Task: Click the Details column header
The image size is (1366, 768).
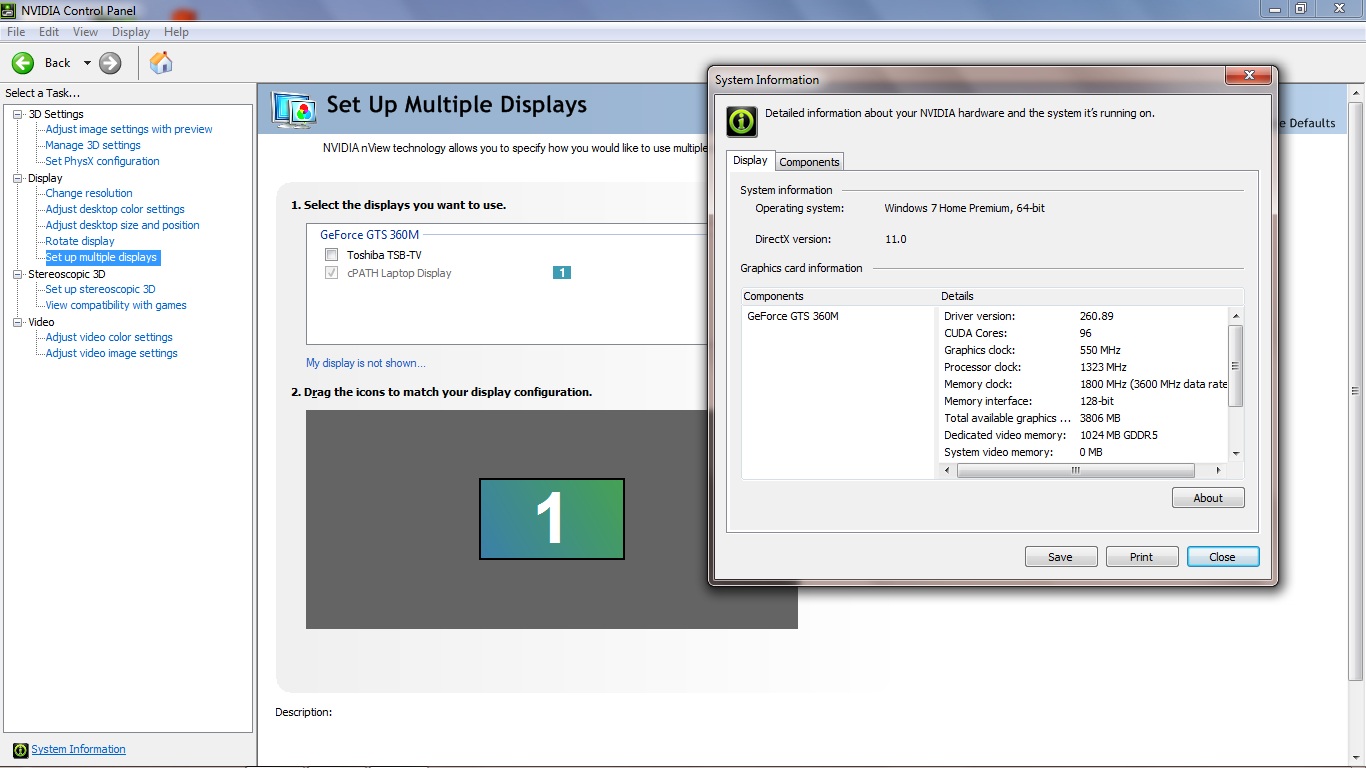Action: click(1090, 296)
